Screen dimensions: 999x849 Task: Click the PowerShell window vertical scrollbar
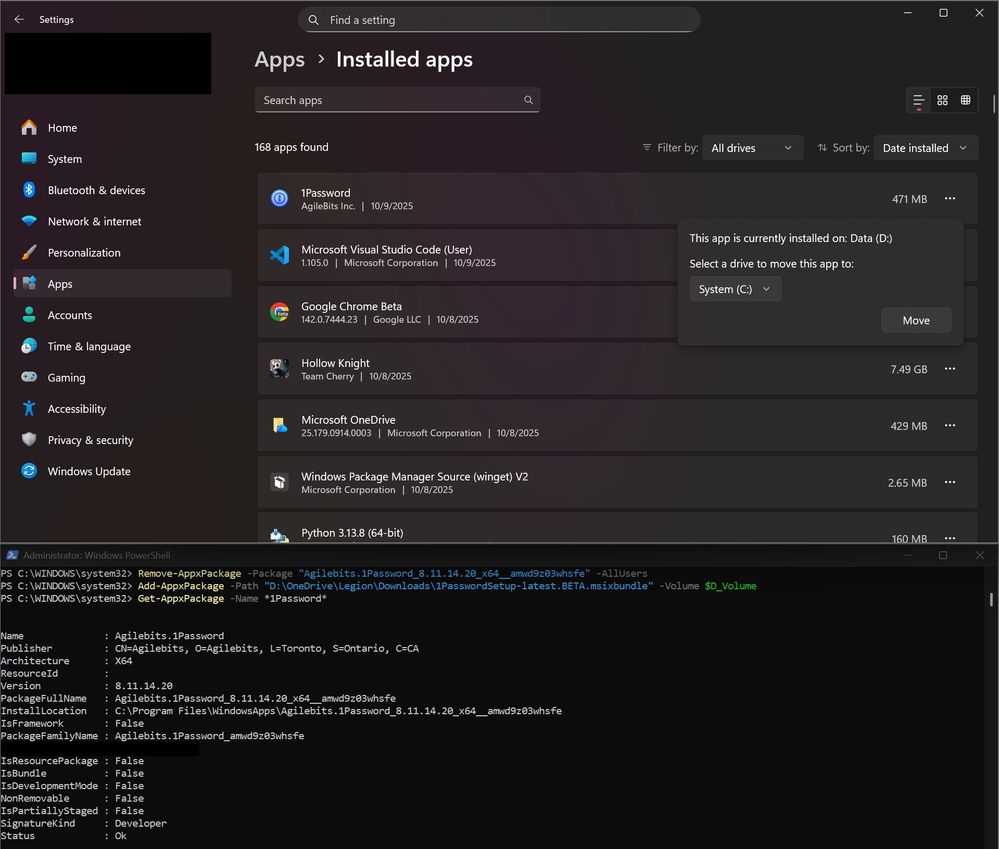click(x=992, y=600)
